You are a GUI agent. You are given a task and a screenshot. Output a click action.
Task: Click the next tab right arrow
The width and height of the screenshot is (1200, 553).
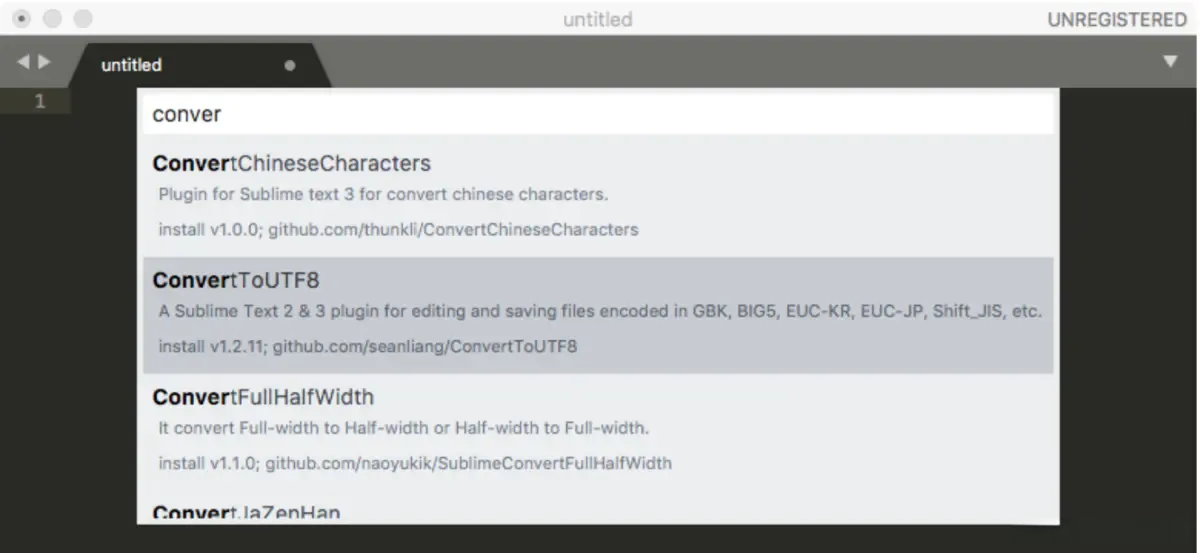pos(43,62)
